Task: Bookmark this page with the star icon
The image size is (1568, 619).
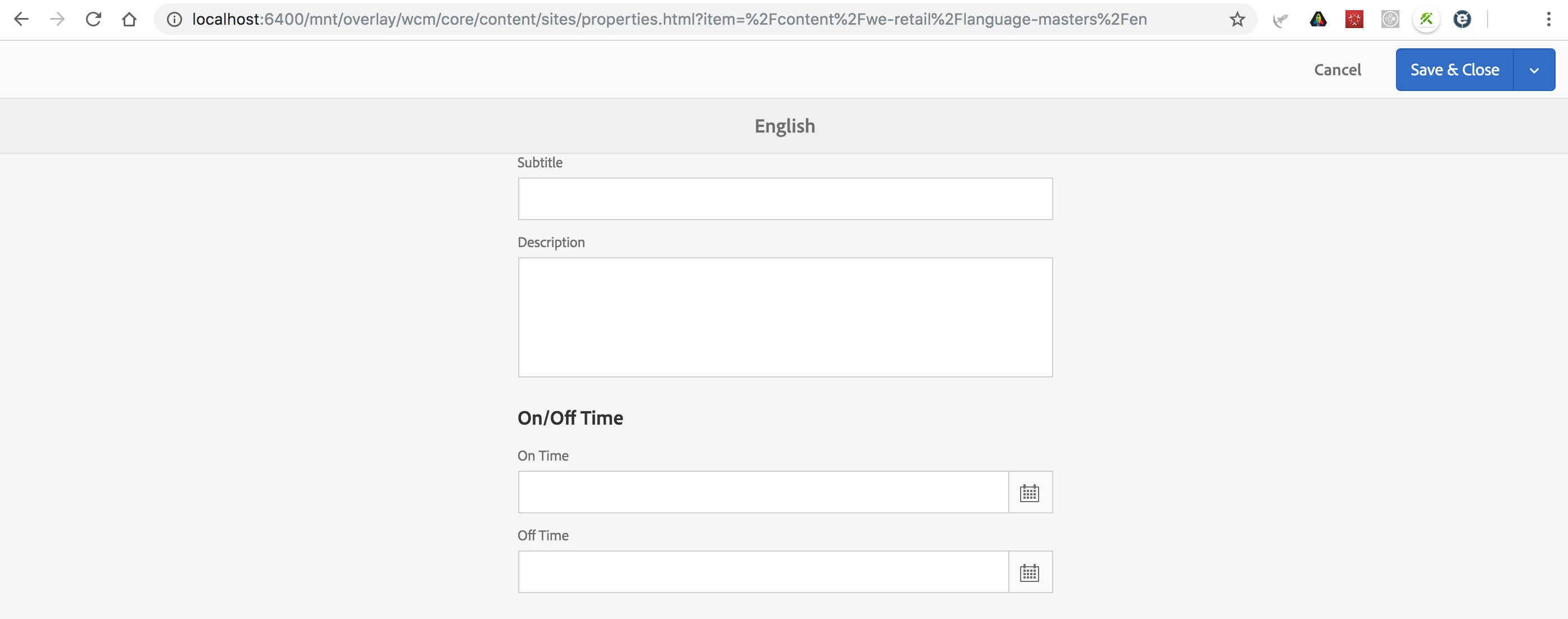Action: coord(1237,20)
